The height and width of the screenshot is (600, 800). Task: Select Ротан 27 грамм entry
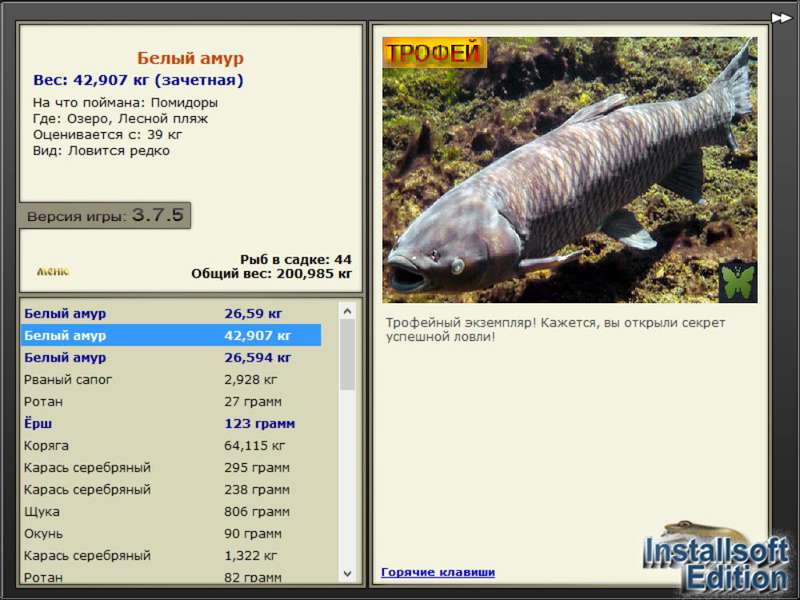(171, 401)
